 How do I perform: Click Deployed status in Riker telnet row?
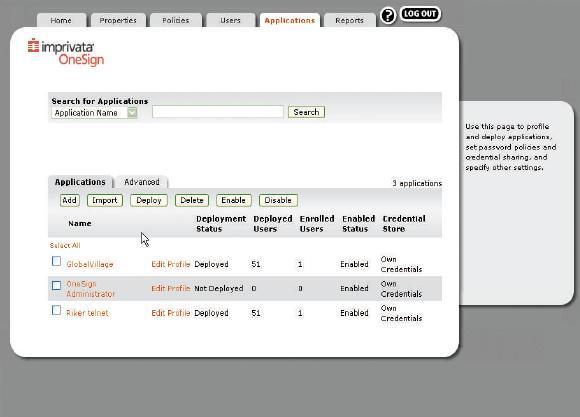coord(211,313)
